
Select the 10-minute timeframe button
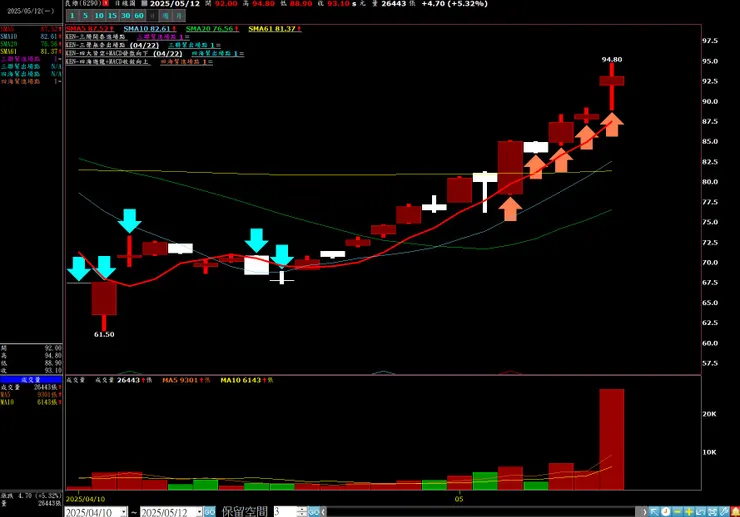click(99, 16)
